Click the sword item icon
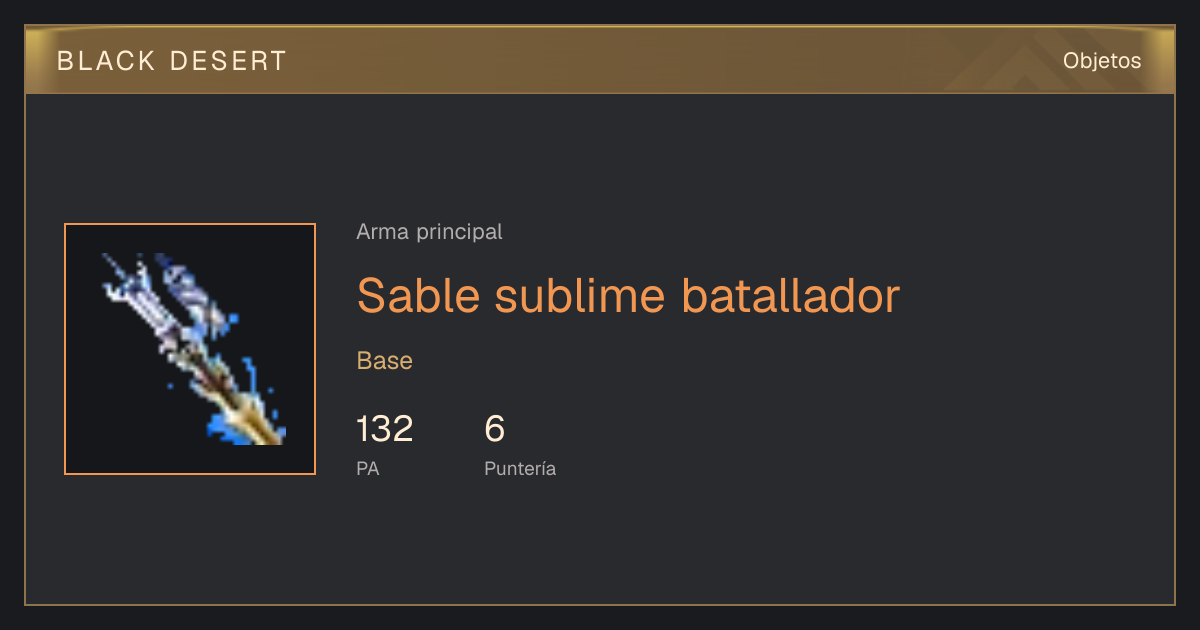Viewport: 1200px width, 630px height. point(190,349)
